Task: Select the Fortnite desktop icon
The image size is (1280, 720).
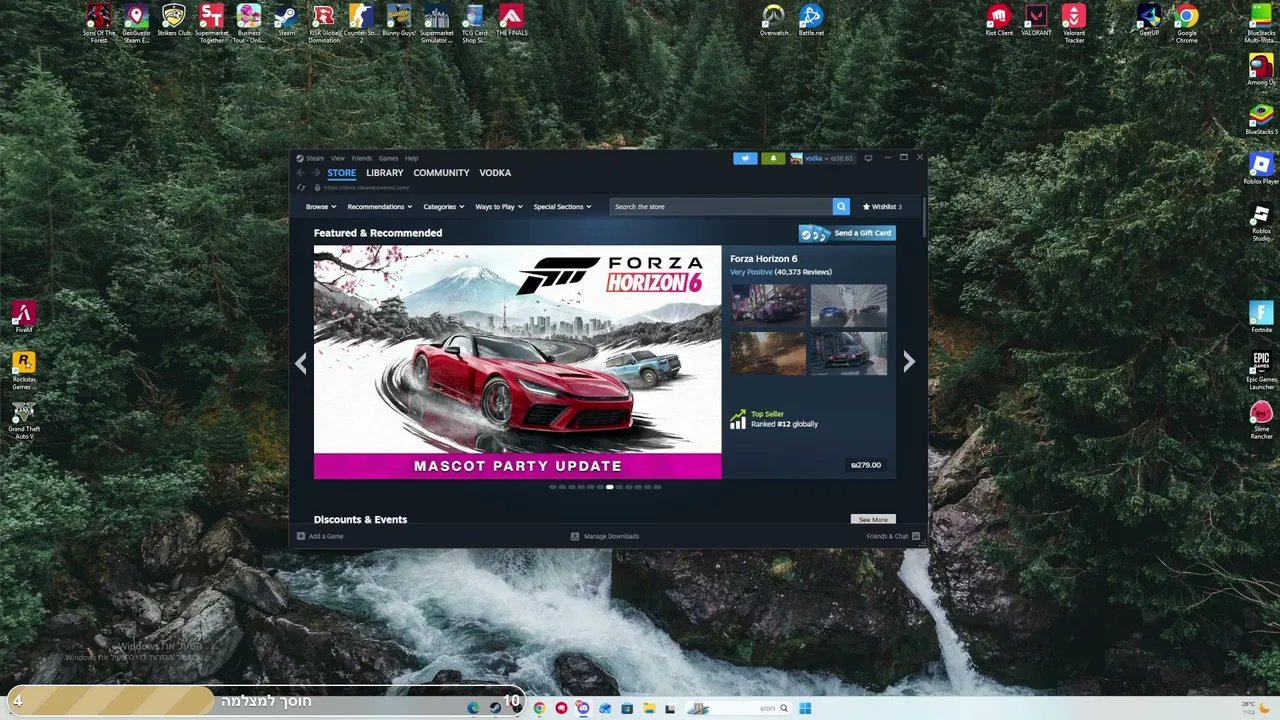Action: pos(1261,318)
